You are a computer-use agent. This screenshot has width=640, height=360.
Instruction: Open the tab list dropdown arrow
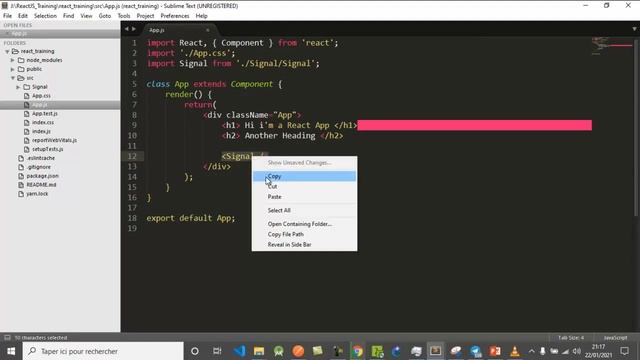tap(634, 29)
